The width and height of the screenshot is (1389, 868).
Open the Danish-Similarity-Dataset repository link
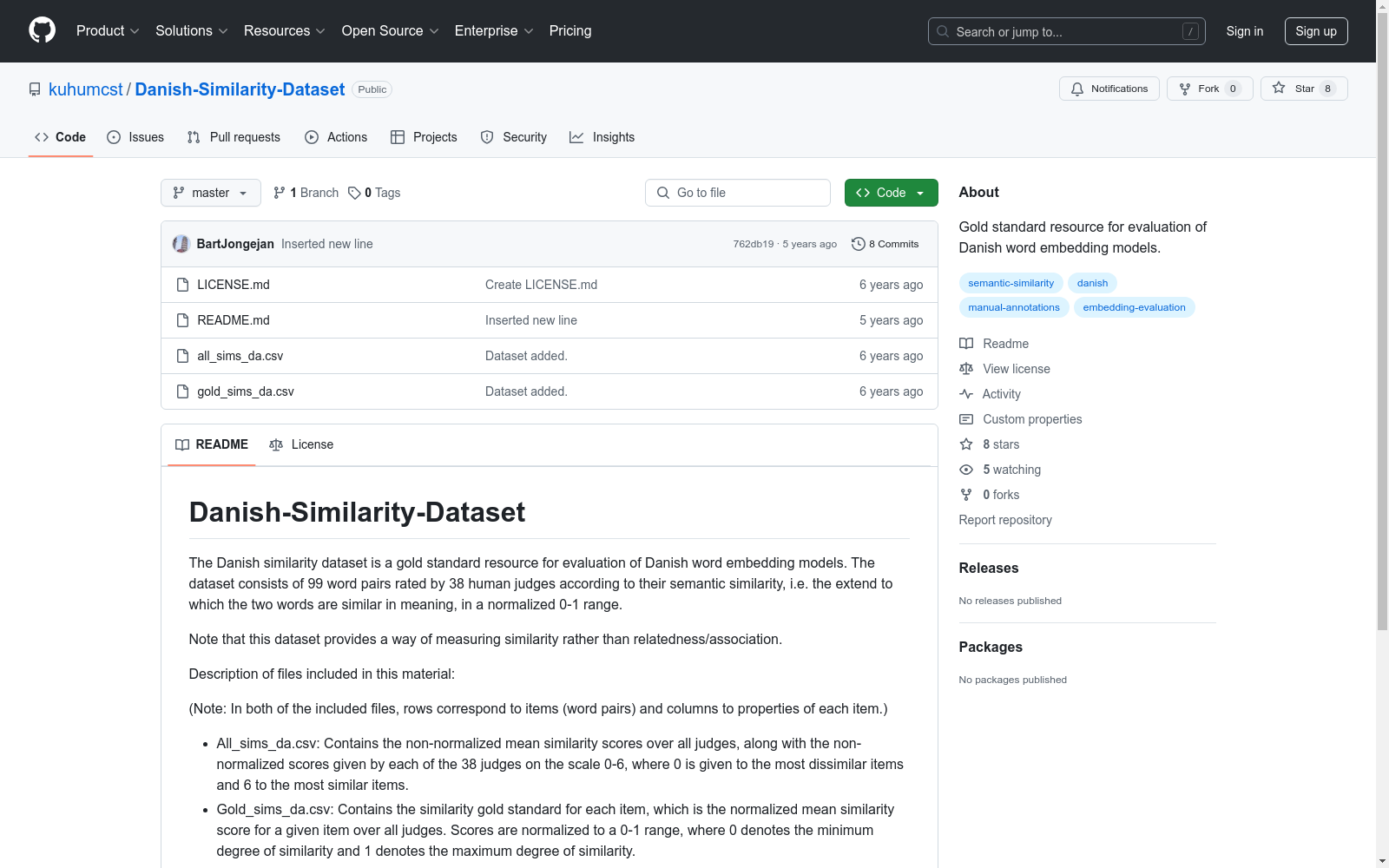click(240, 89)
